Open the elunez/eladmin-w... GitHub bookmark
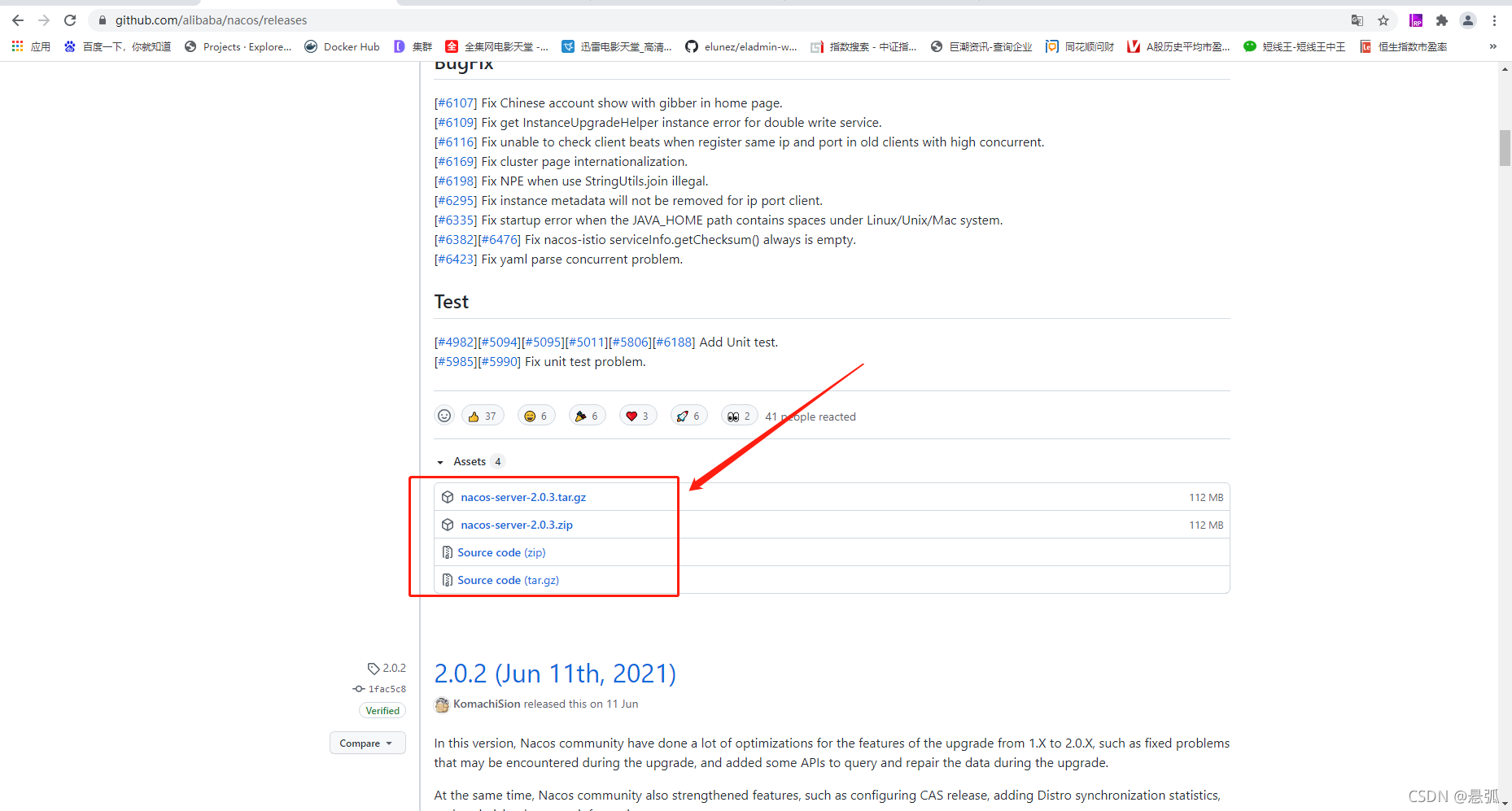The image size is (1512, 811). point(741,46)
